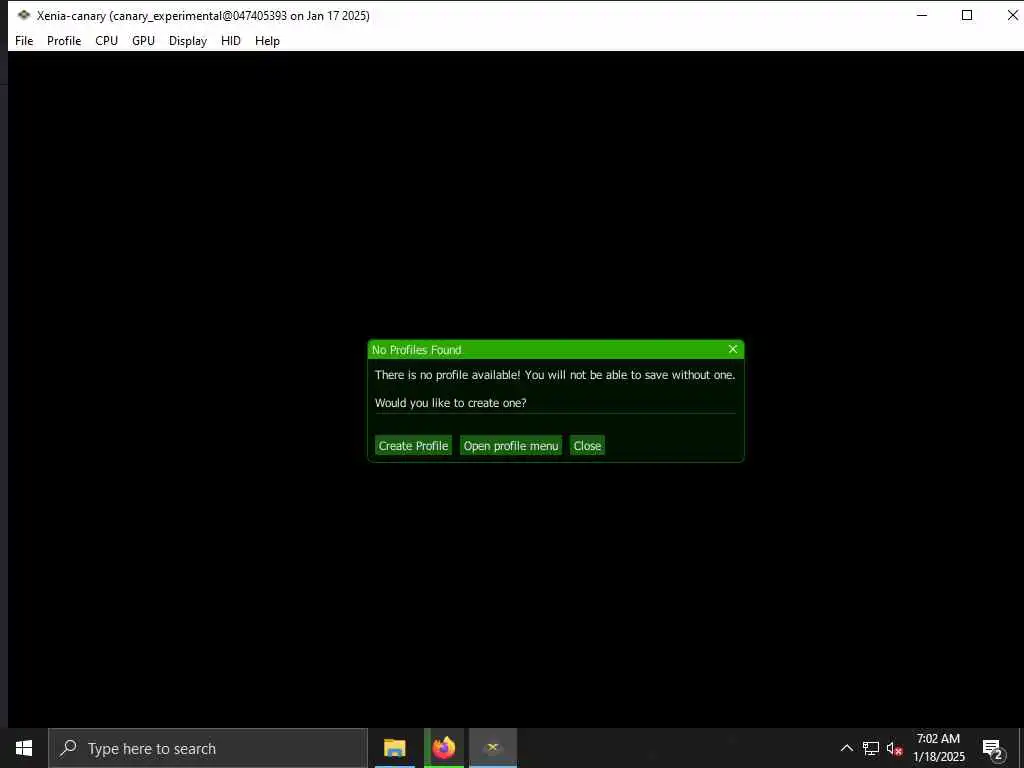Viewport: 1024px width, 768px height.
Task: Open the File menu
Action: 24,40
